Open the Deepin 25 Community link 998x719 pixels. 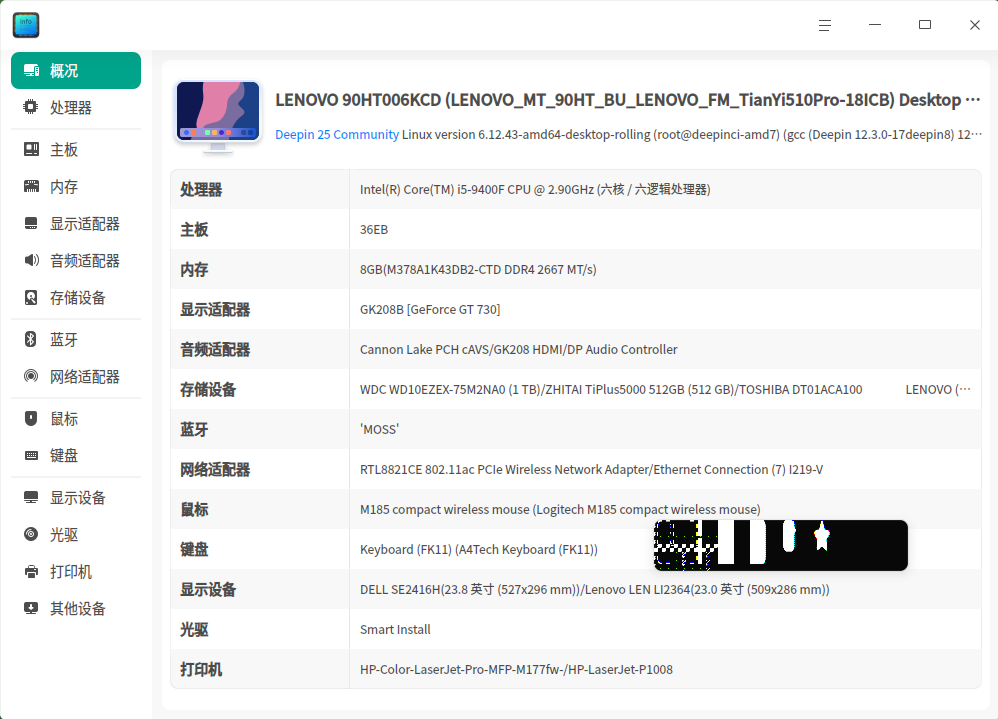click(x=337, y=135)
